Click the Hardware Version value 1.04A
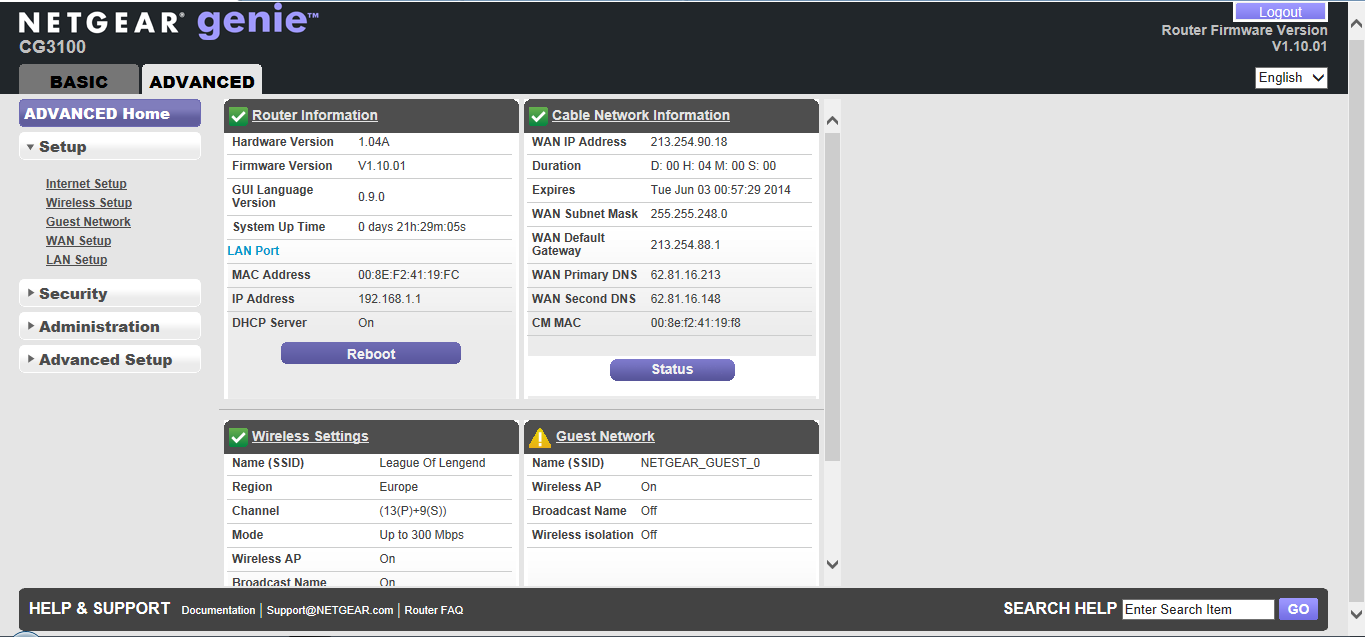1365x637 pixels. click(374, 142)
